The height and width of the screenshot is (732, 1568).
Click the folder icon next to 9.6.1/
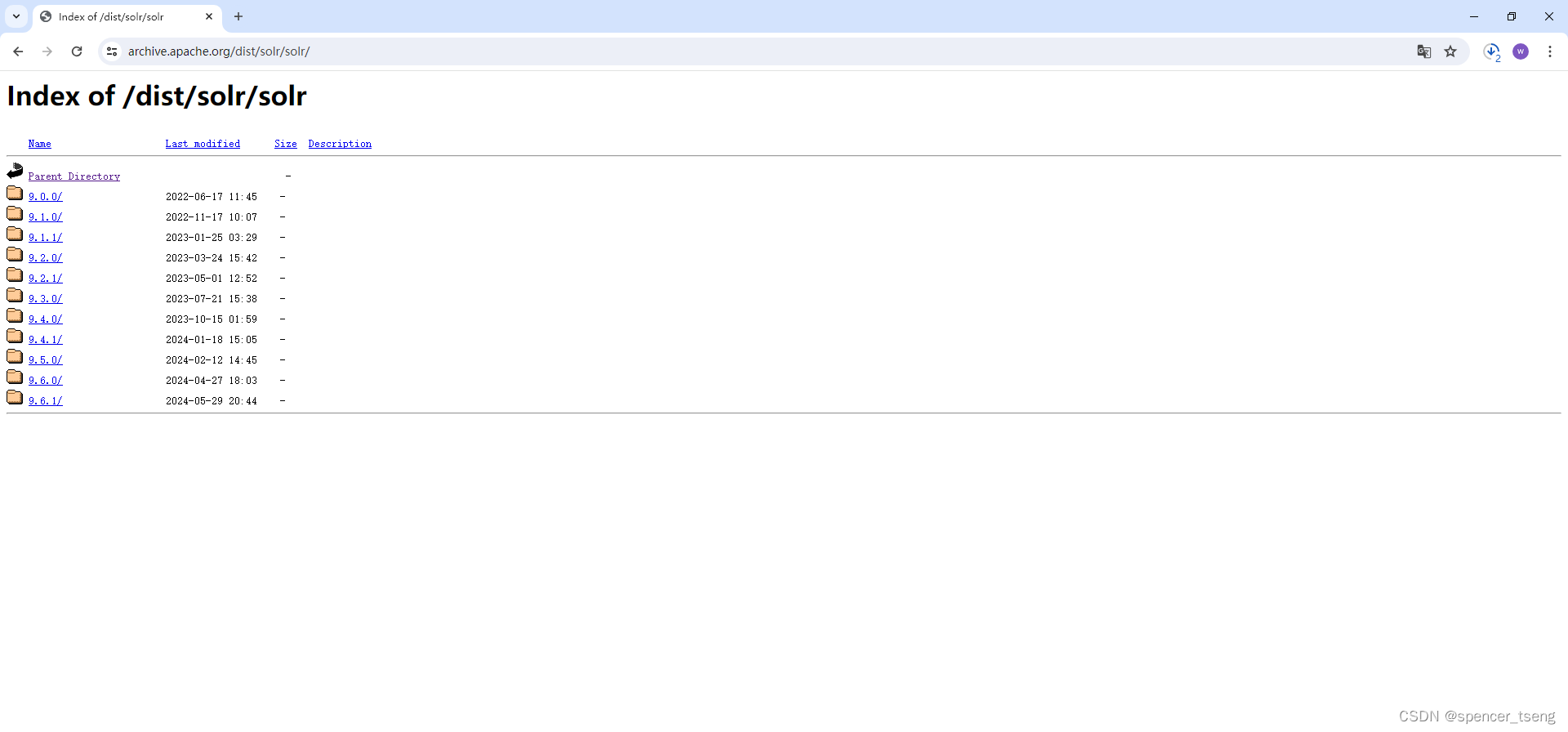(x=14, y=396)
